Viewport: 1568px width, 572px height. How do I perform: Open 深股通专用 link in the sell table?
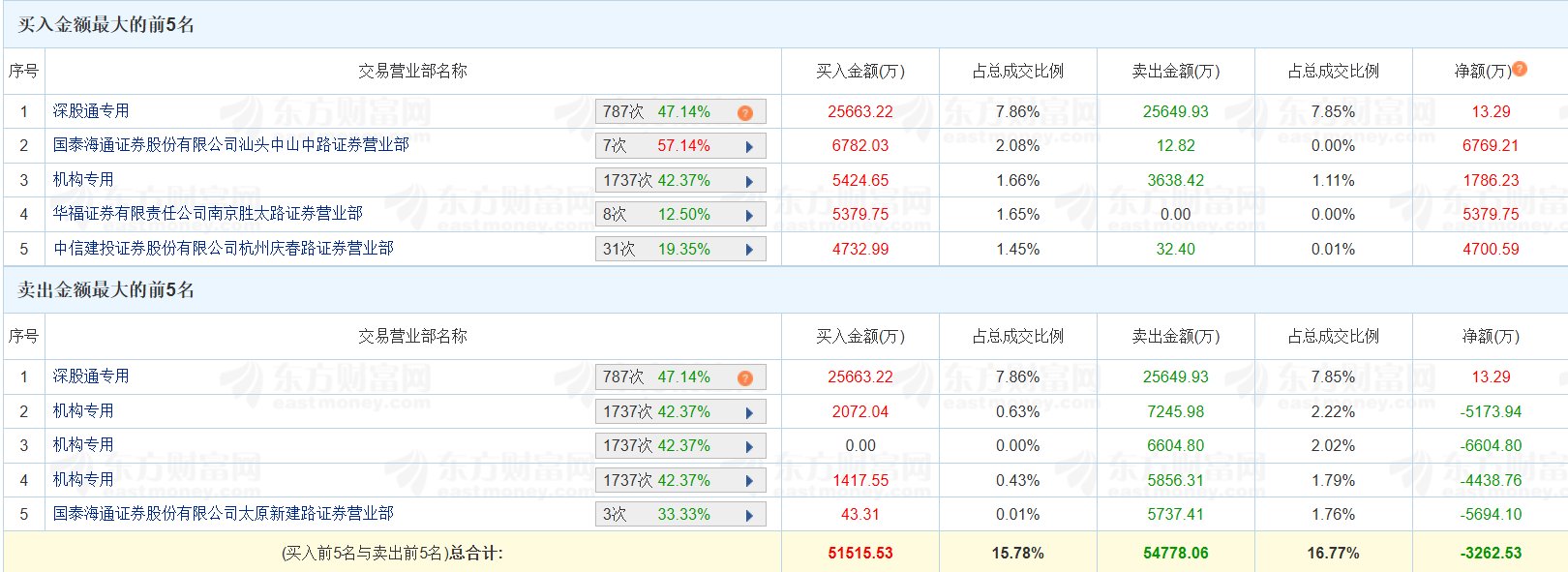91,376
